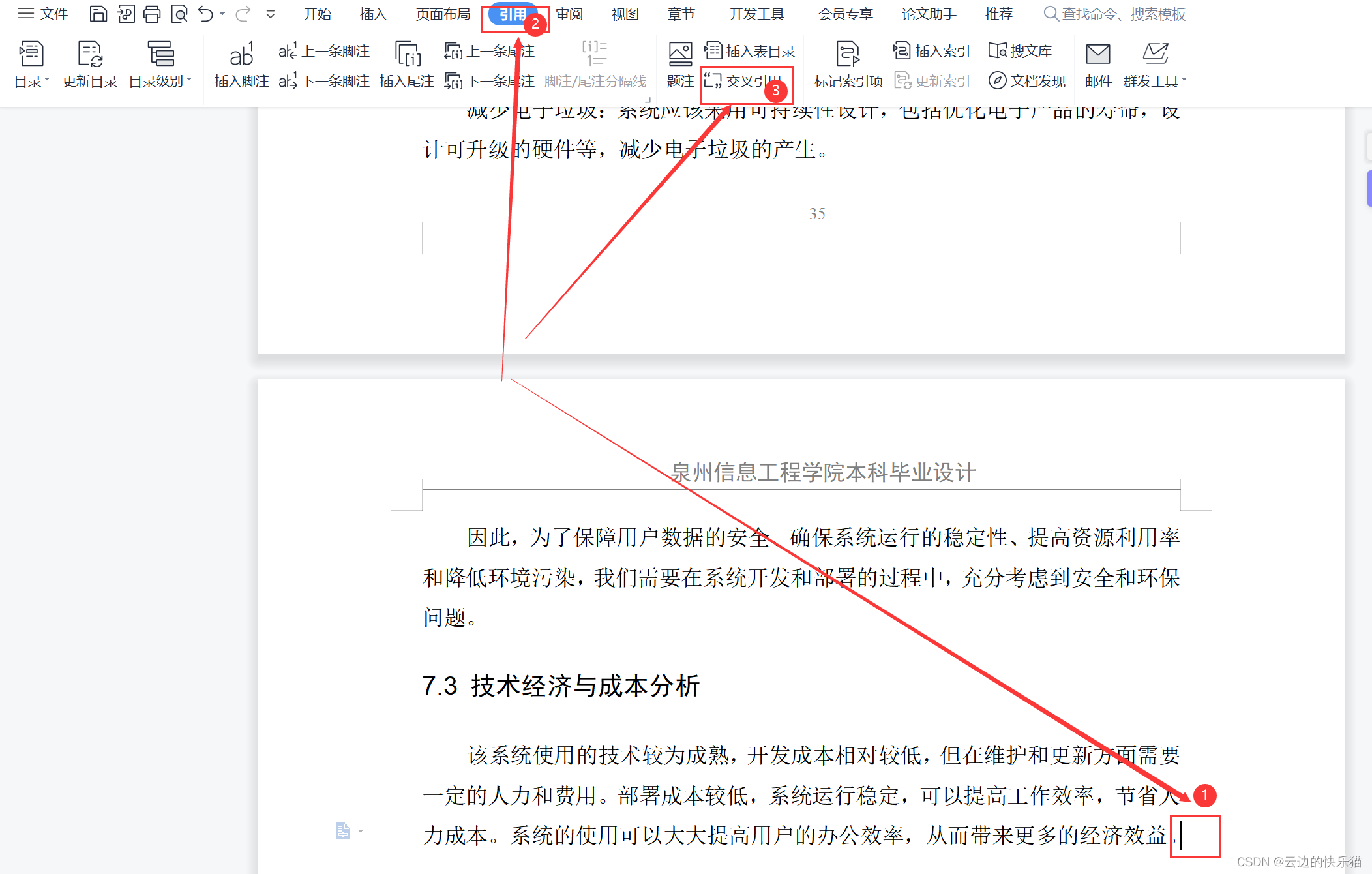Viewport: 1372px width, 874px height.
Task: Expand the 目录 dropdown arrow
Action: coord(46,80)
